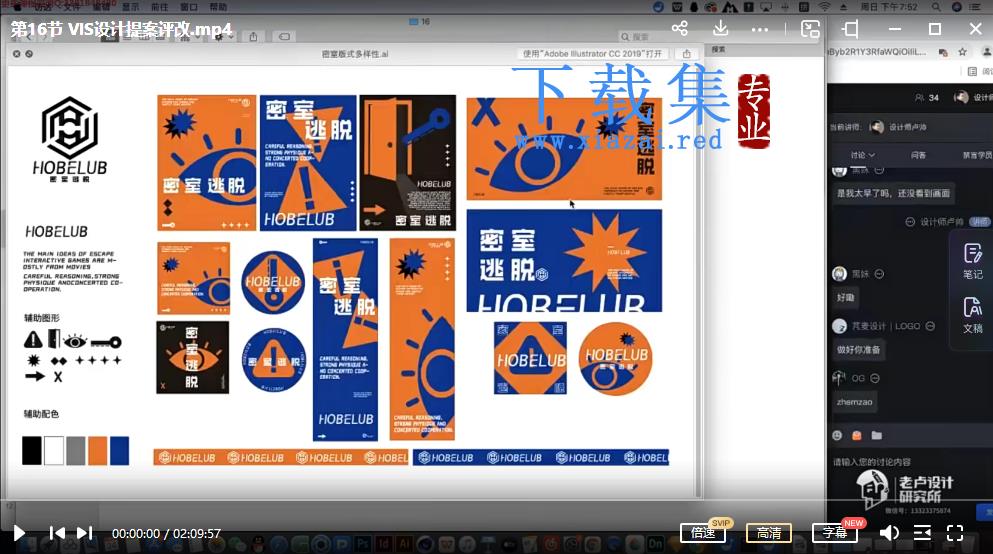The image size is (993, 554).
Task: Open the 字幕 subtitle options
Action: click(x=835, y=533)
